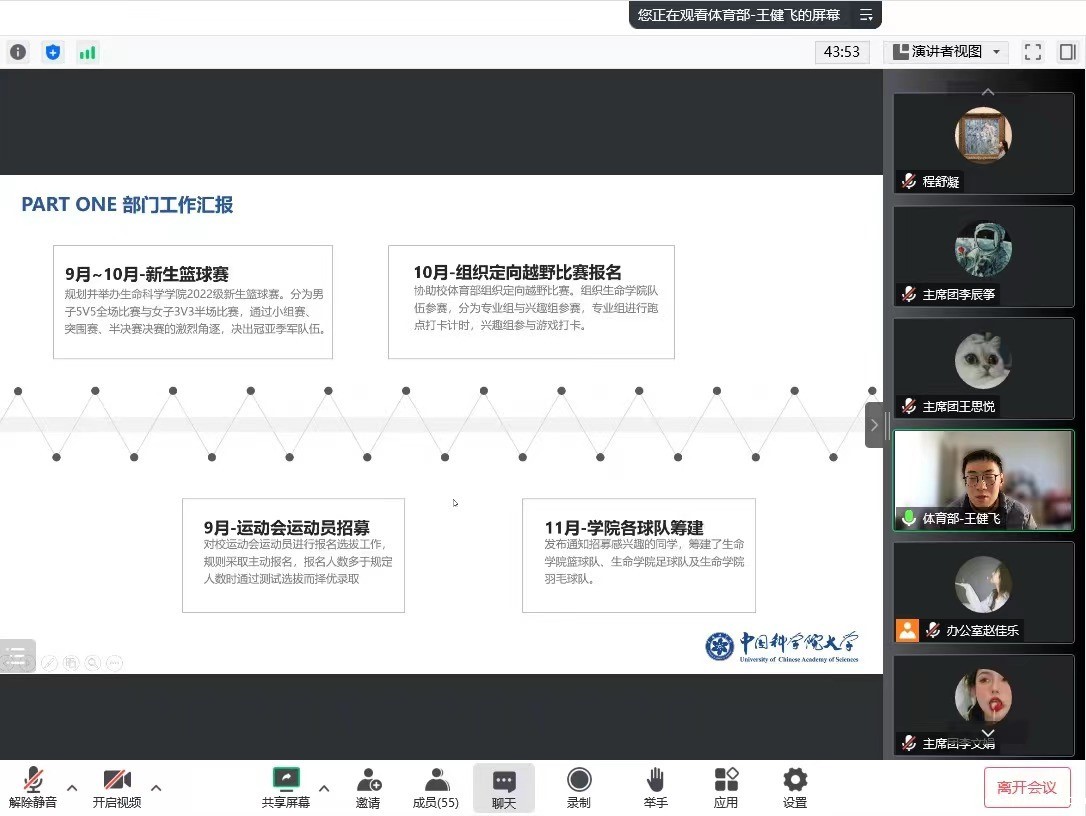Image resolution: width=1086 pixels, height=816 pixels.
Task: Click the 离开会议 leave meeting button
Action: coord(1027,787)
